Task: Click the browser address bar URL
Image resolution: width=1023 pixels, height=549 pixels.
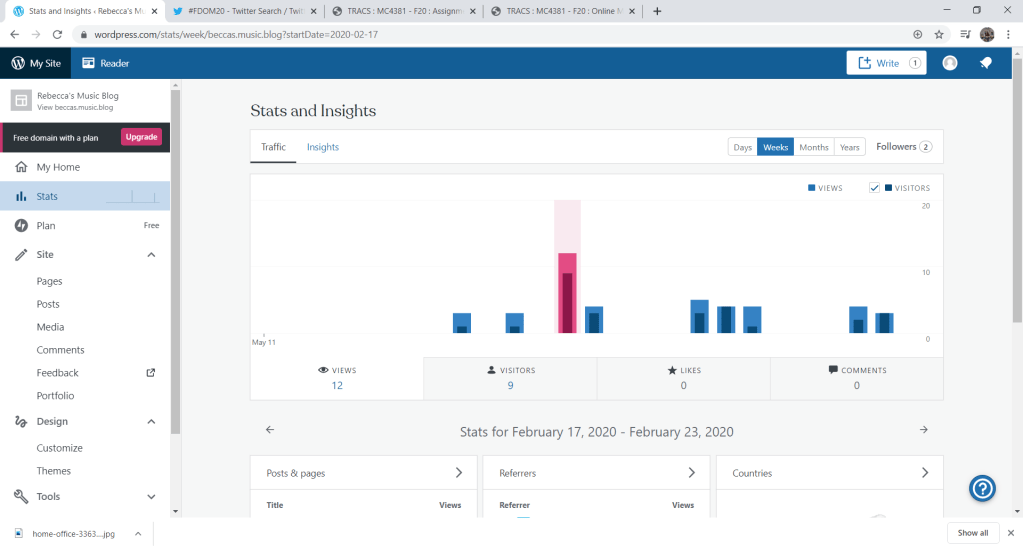Action: (x=400, y=34)
